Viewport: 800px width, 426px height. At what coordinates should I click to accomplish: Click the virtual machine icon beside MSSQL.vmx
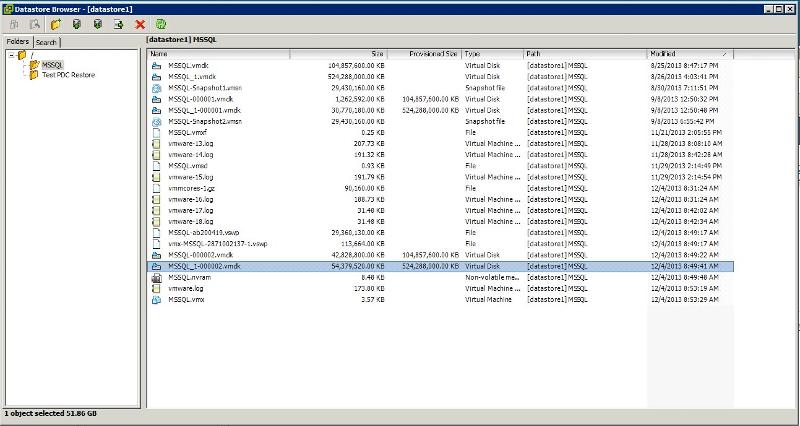[x=157, y=299]
